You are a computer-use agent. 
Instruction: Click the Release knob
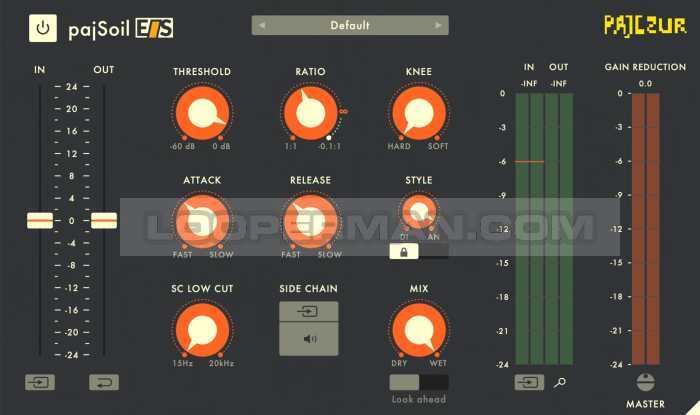(x=311, y=222)
